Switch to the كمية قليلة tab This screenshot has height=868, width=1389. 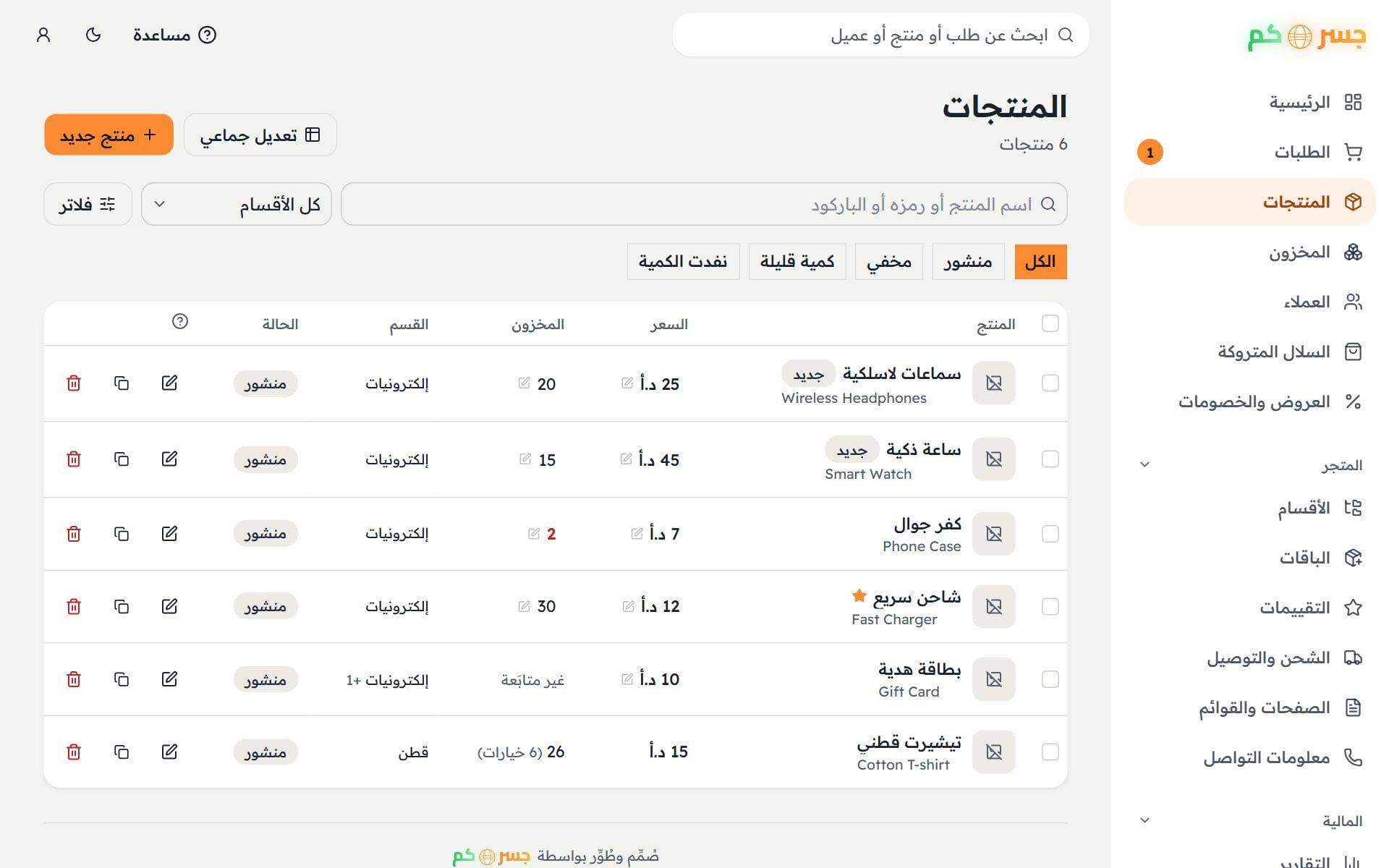coord(797,262)
